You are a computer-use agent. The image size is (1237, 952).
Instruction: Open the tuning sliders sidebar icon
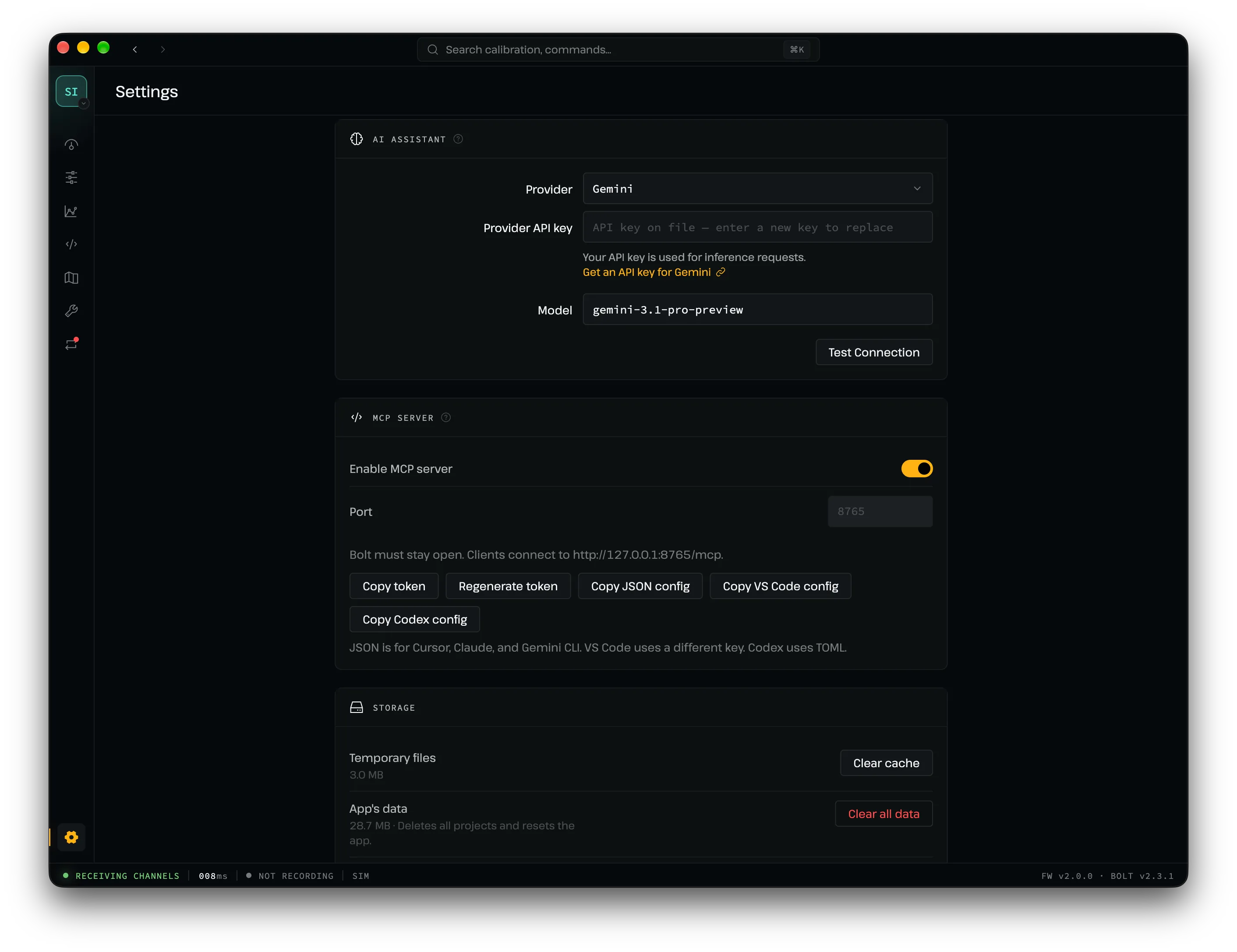pyautogui.click(x=71, y=178)
